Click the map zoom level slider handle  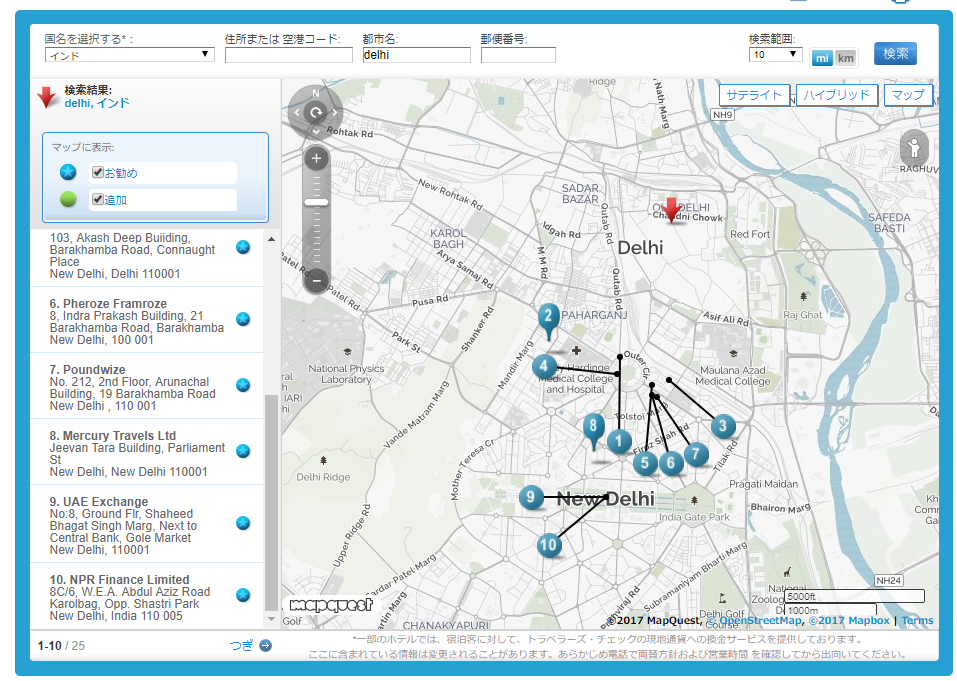(316, 202)
